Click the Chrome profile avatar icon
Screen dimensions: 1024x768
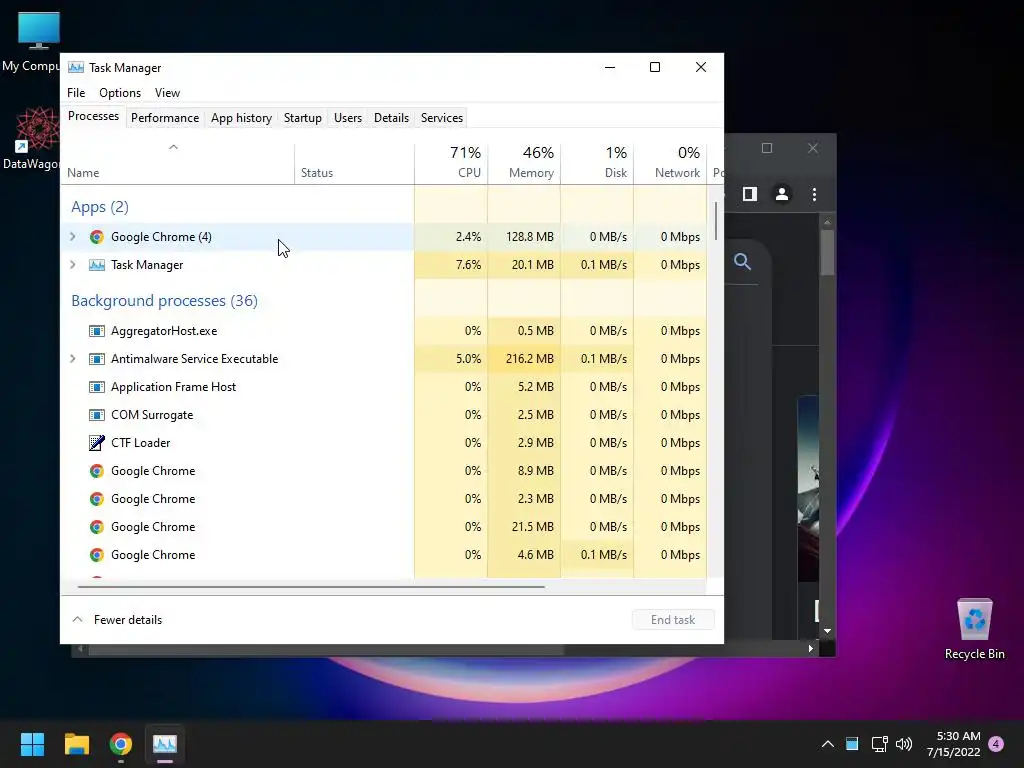click(x=782, y=195)
